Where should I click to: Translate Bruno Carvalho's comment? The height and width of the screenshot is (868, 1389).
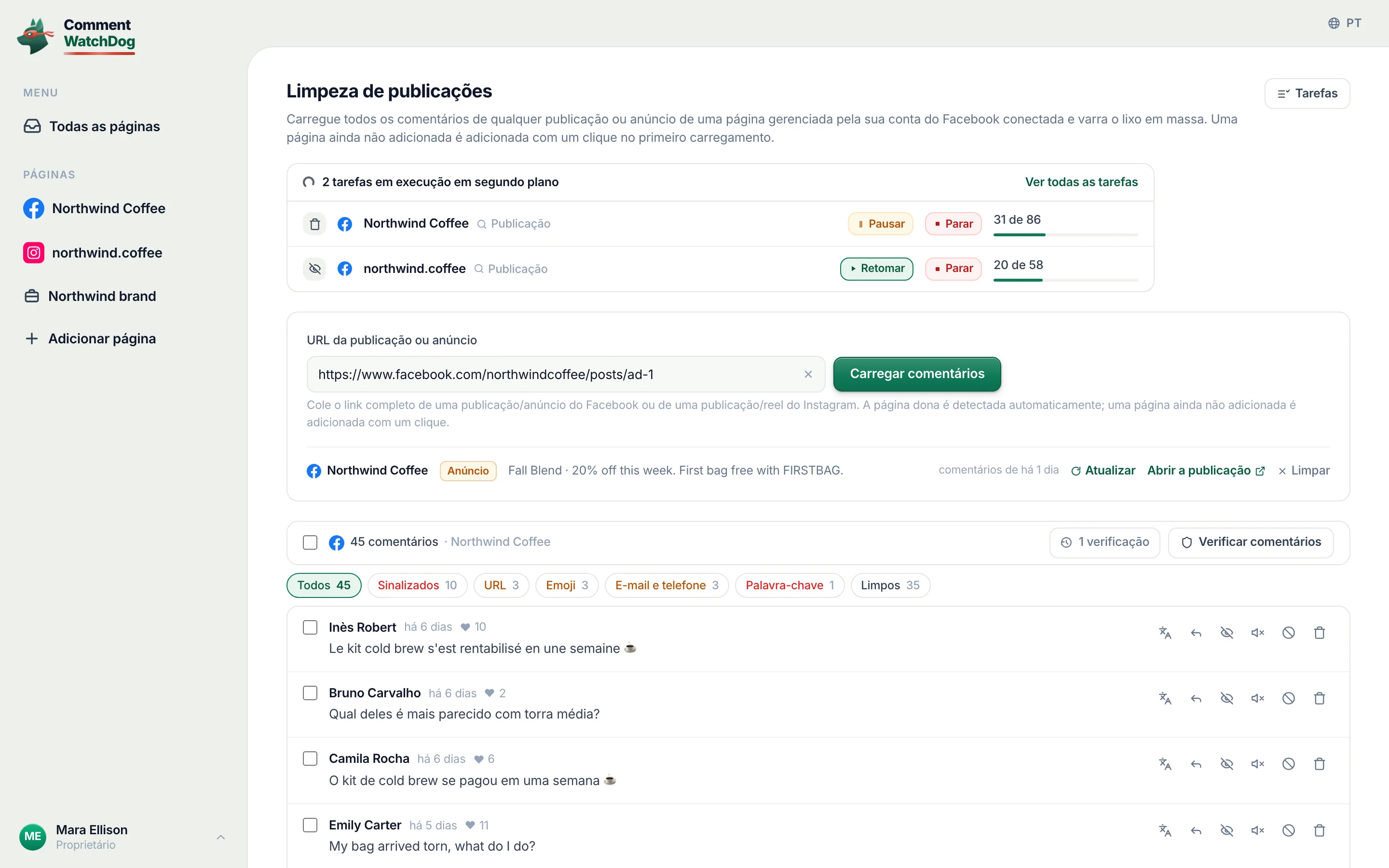tap(1165, 698)
